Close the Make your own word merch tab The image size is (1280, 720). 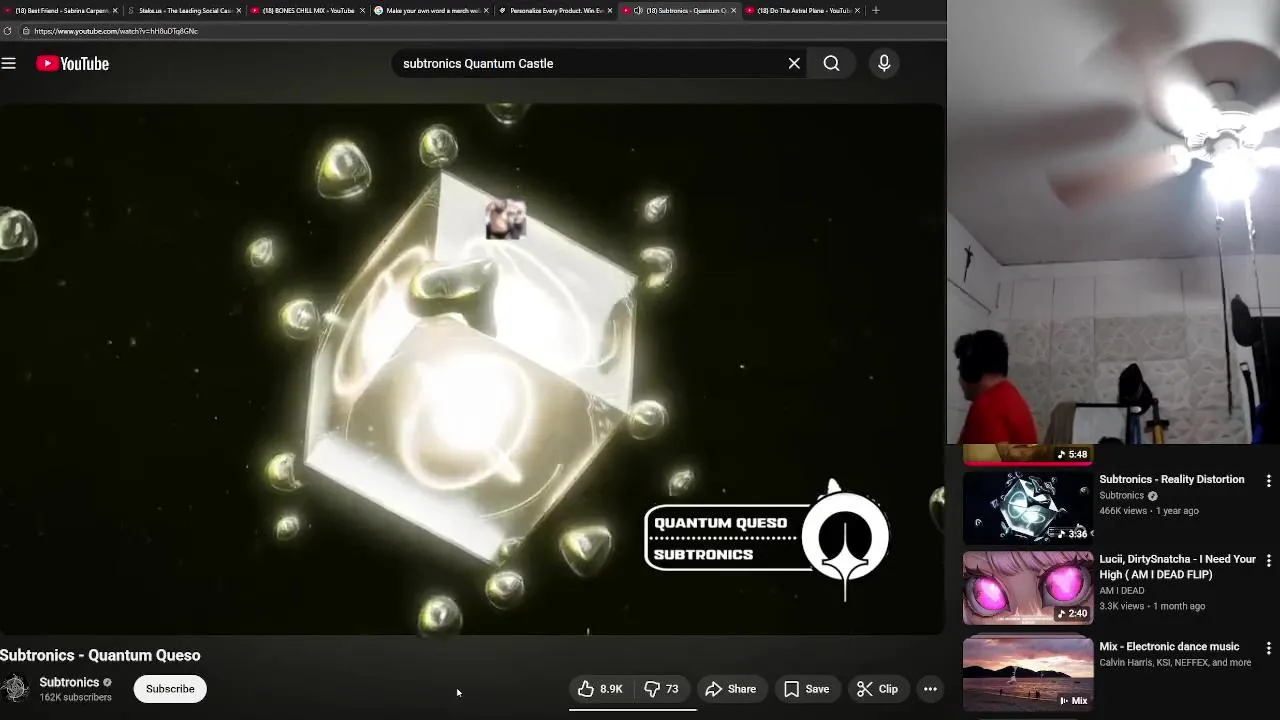(487, 10)
